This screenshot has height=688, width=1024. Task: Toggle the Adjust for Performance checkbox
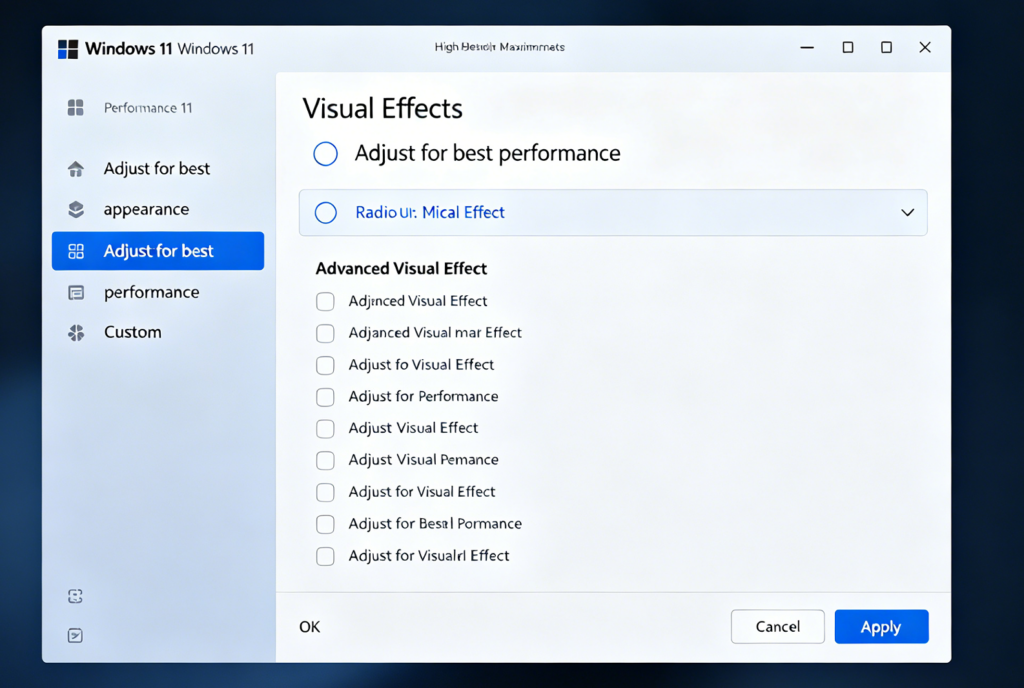click(x=325, y=397)
